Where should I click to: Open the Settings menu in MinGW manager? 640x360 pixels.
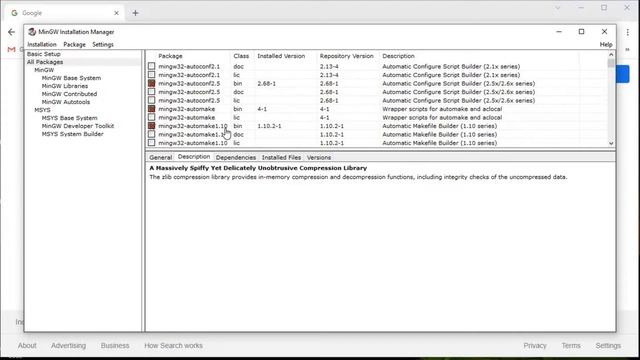point(103,44)
